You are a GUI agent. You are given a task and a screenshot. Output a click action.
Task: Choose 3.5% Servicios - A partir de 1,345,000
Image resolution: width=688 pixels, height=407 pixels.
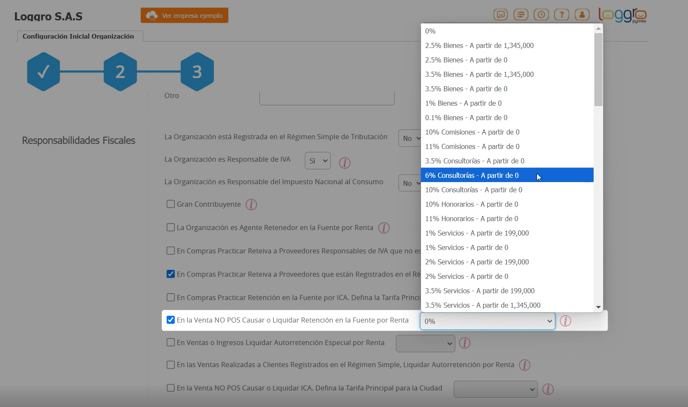(x=507, y=305)
